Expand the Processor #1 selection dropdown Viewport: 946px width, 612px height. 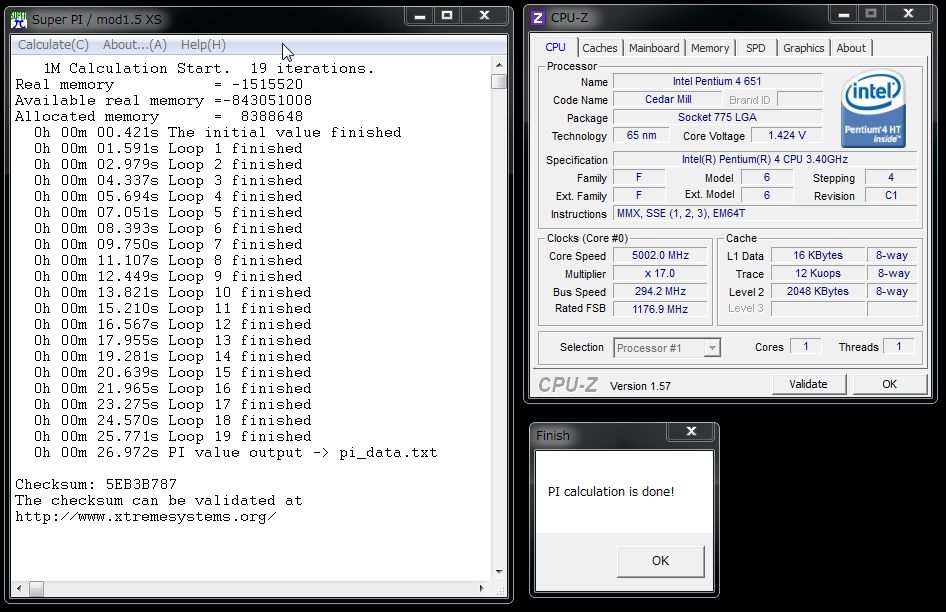click(x=712, y=348)
